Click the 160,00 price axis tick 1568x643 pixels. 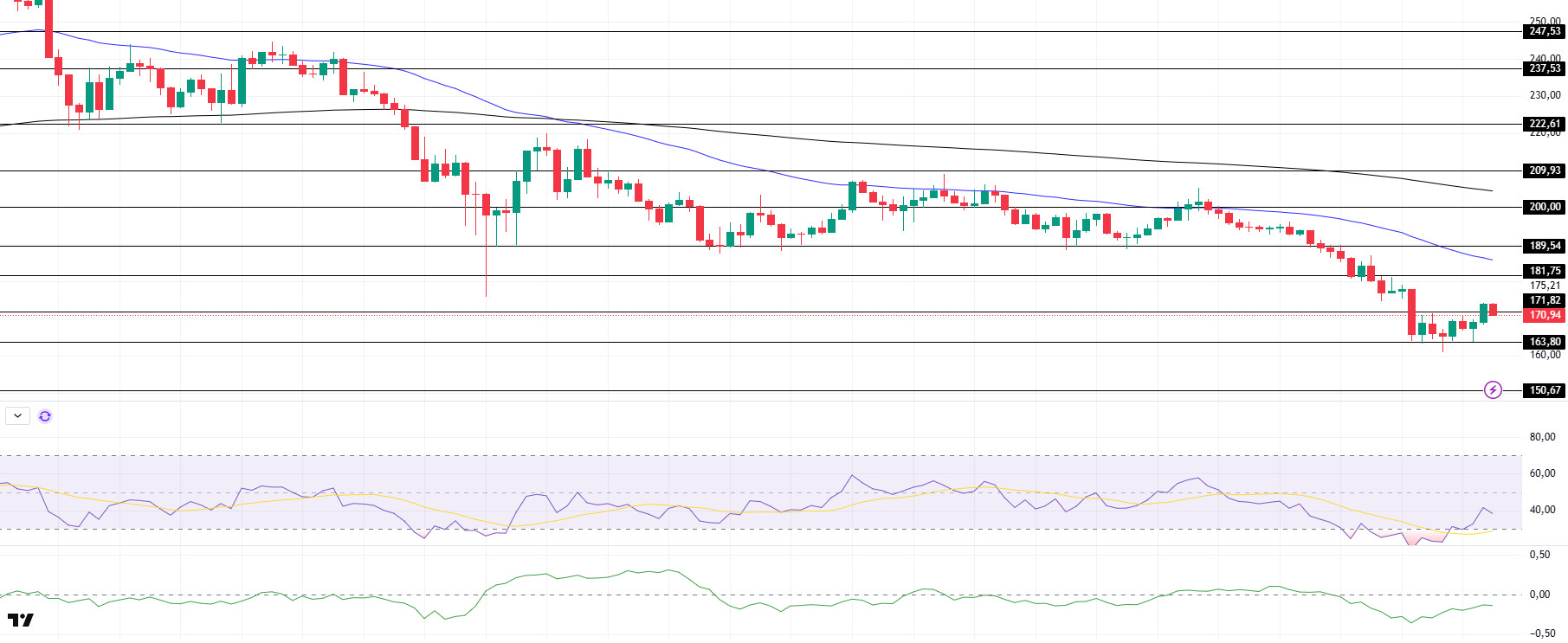click(x=1545, y=355)
